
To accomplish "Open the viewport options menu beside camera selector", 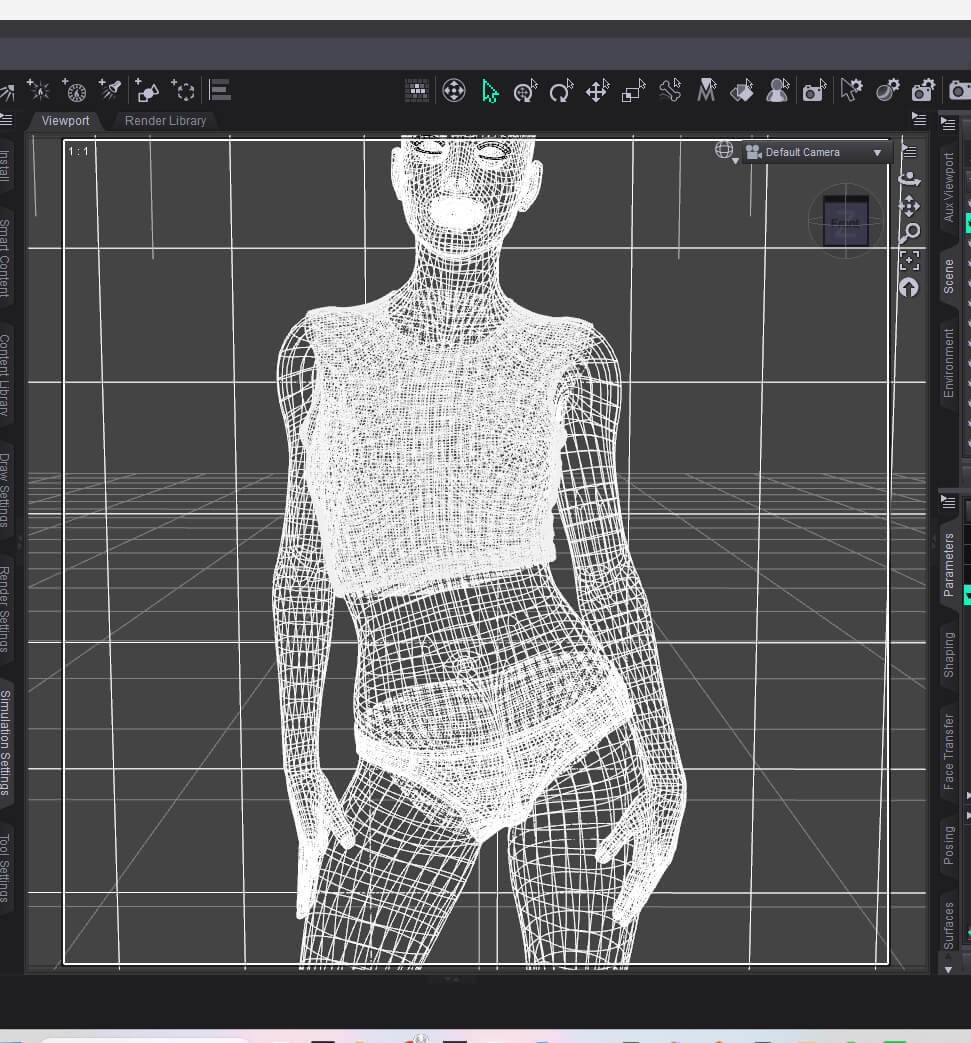I will pos(910,152).
